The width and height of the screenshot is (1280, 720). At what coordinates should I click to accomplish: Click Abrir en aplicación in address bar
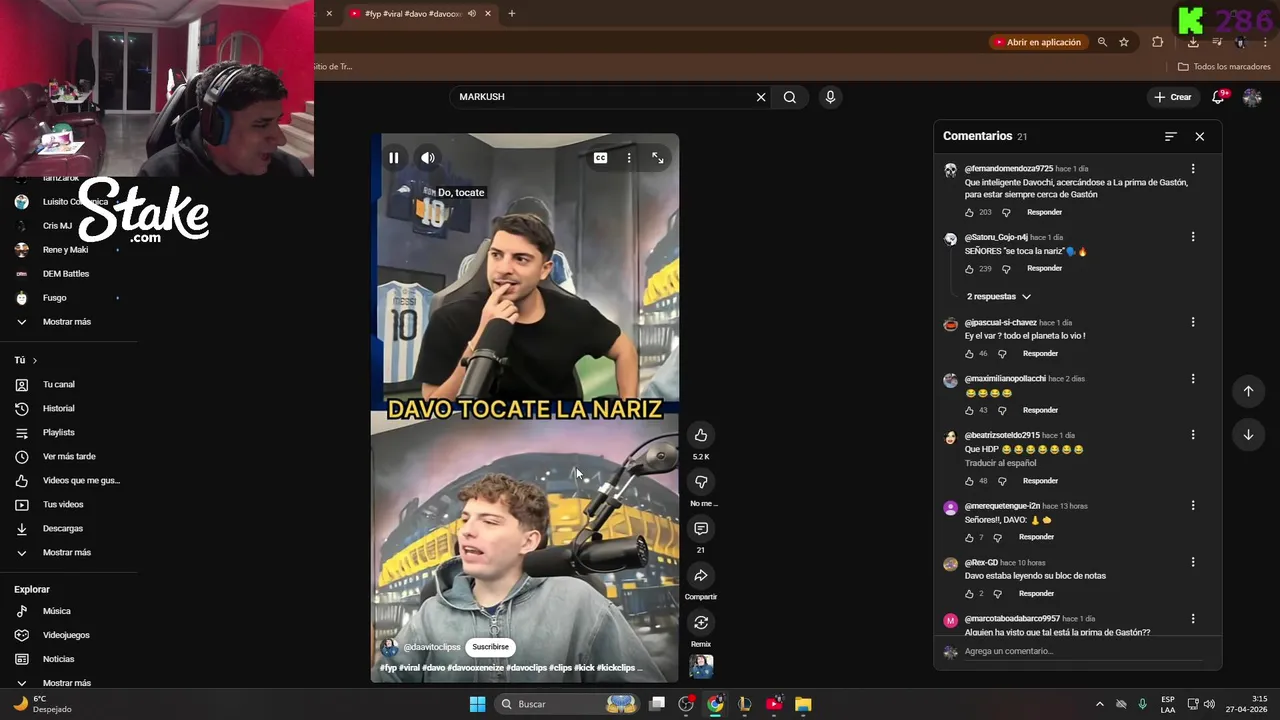[x=1037, y=42]
